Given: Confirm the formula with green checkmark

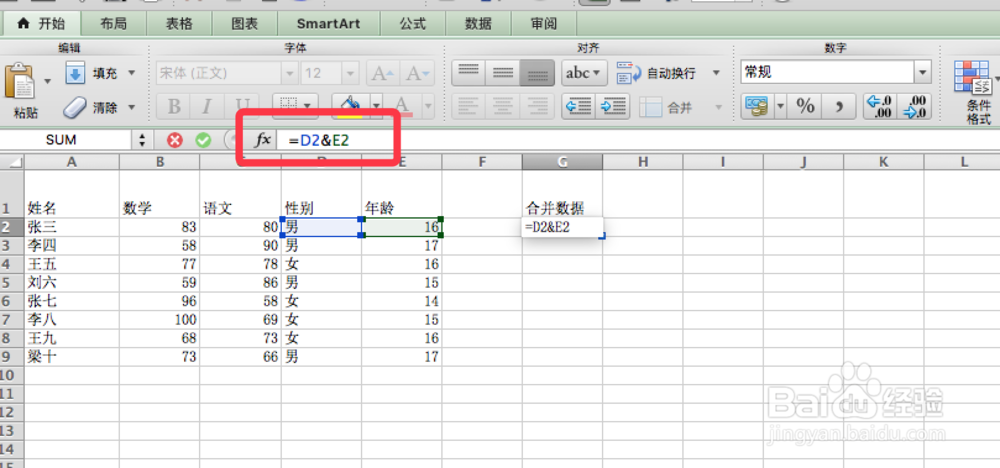Looking at the screenshot, I should pos(203,140).
